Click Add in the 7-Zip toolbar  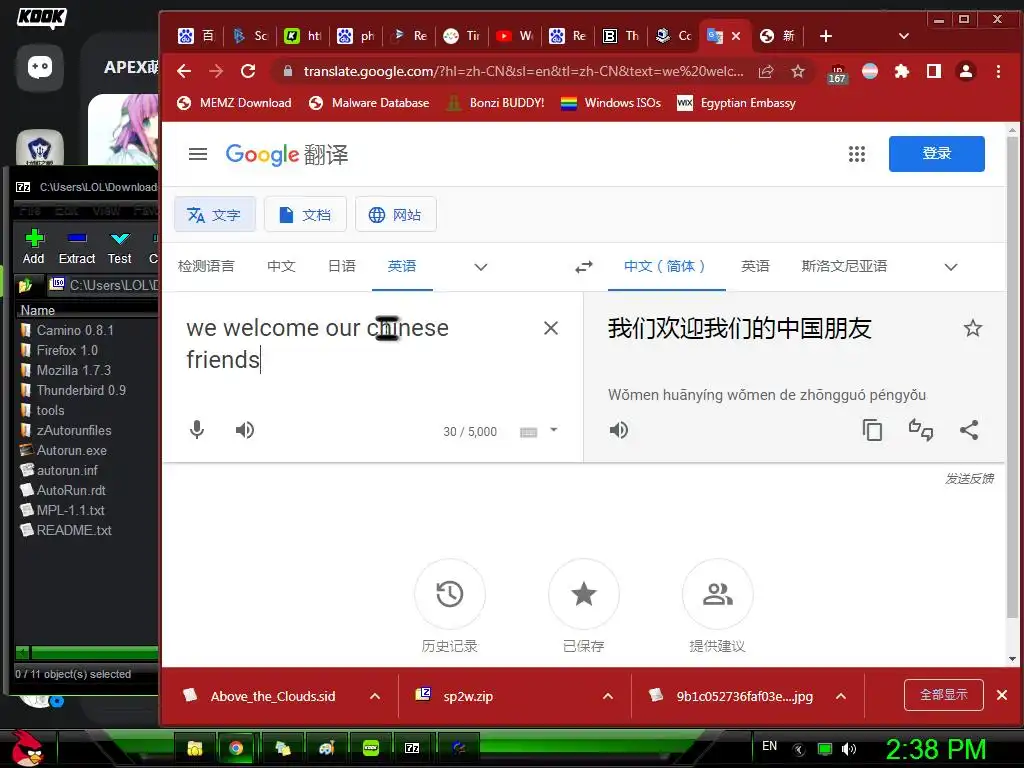coord(33,247)
